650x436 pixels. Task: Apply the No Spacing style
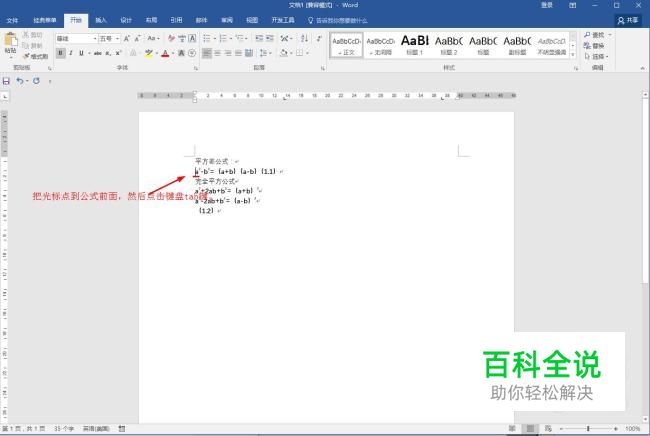click(x=381, y=45)
